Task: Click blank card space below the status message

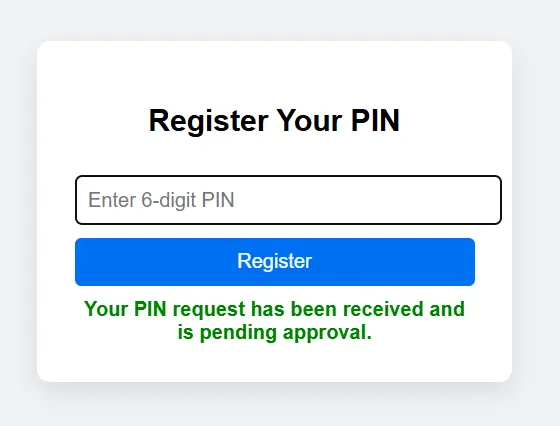Action: pos(274,362)
